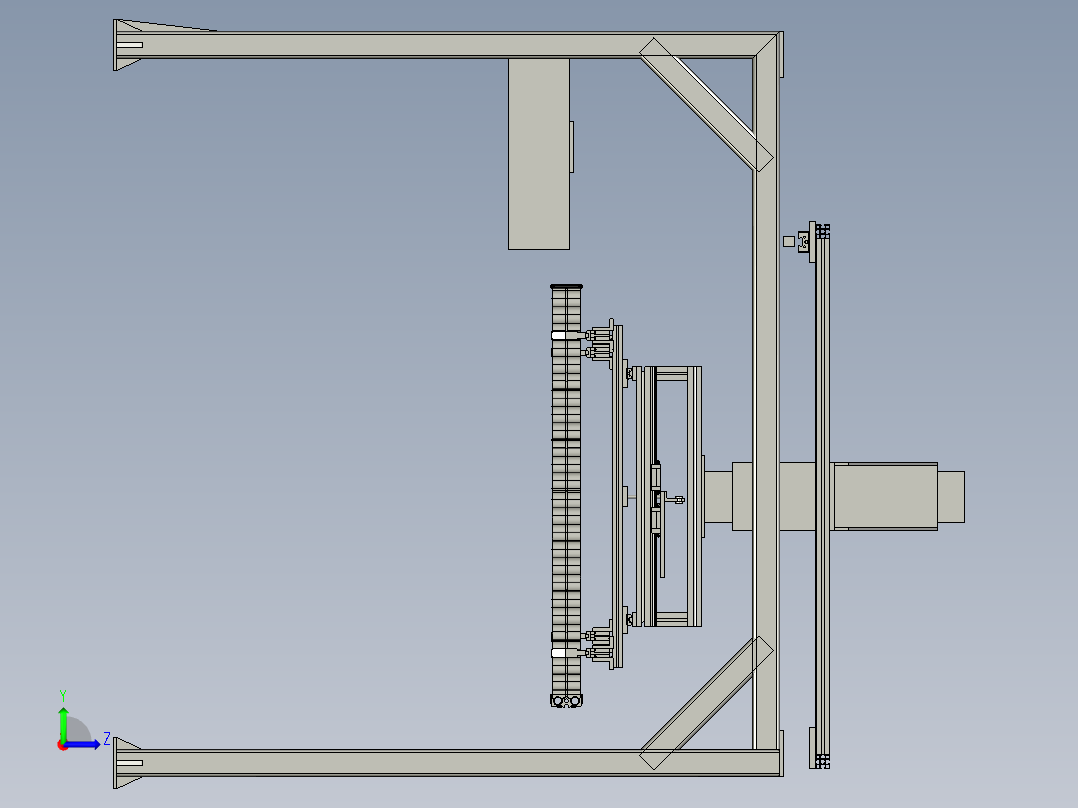Select the roller pair at track bottom

click(566, 701)
